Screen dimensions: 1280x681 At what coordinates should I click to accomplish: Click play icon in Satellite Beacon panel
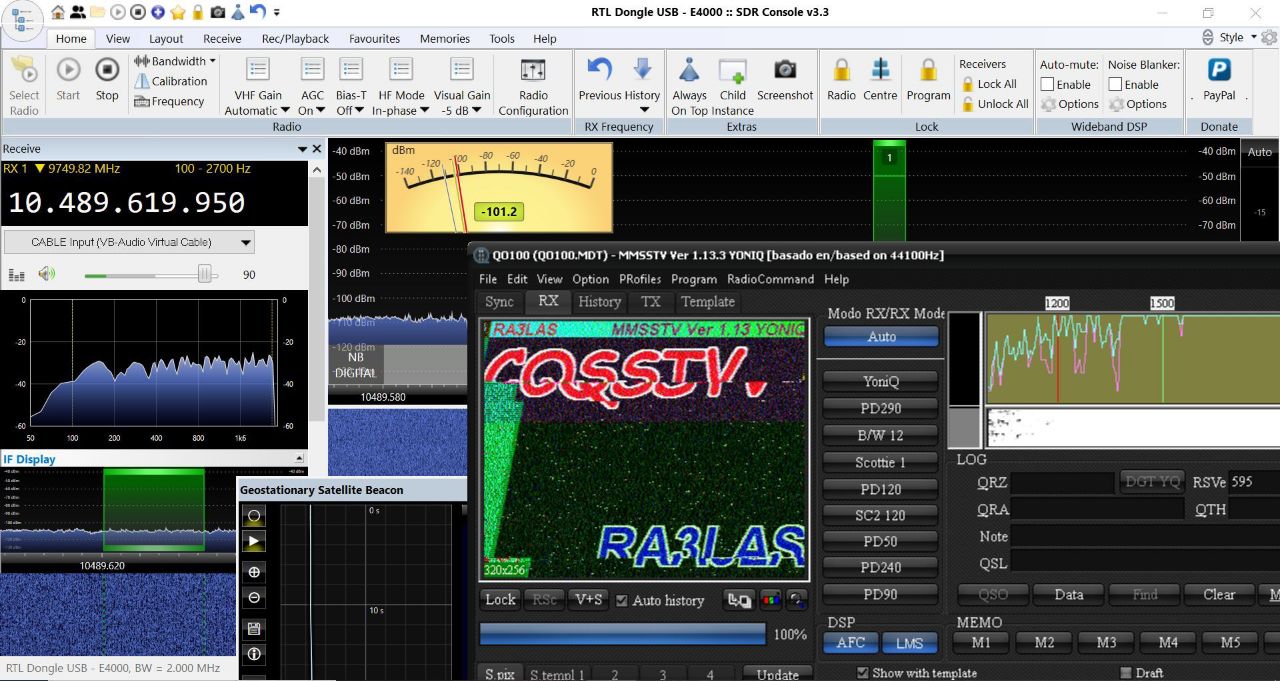(254, 541)
